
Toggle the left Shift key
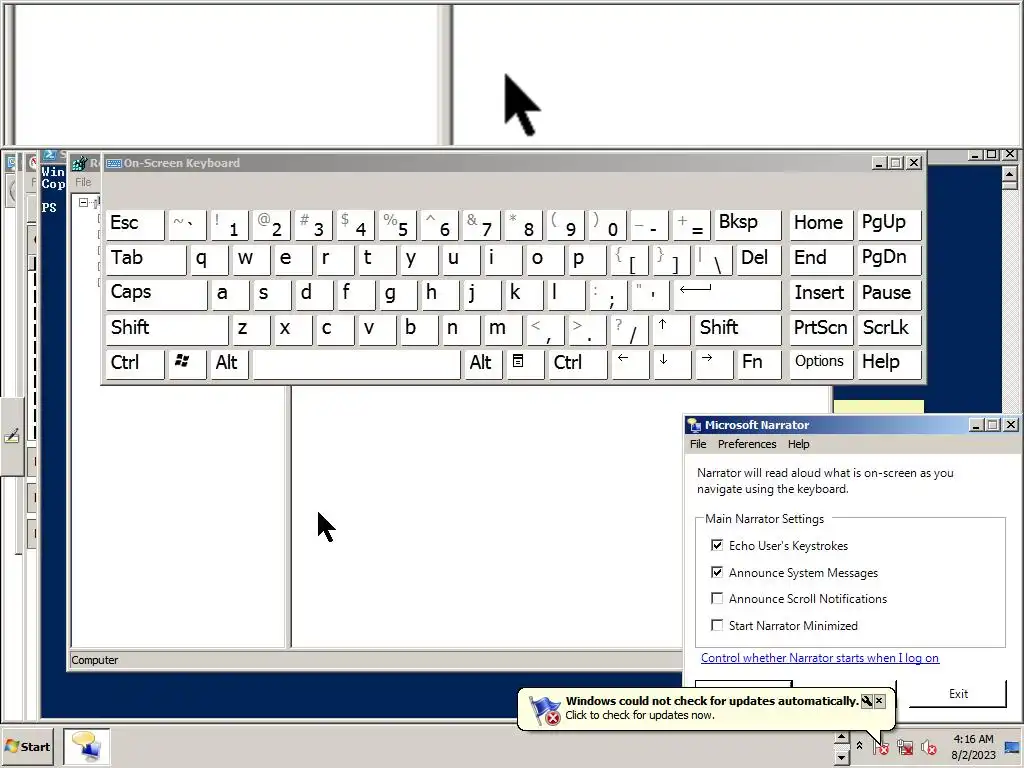click(x=167, y=328)
